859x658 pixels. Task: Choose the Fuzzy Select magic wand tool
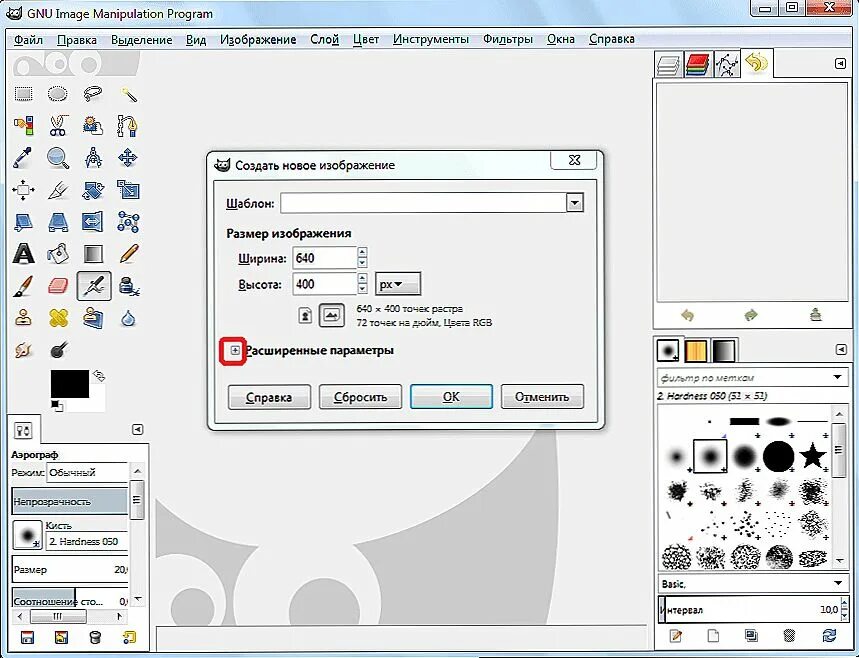[x=128, y=94]
